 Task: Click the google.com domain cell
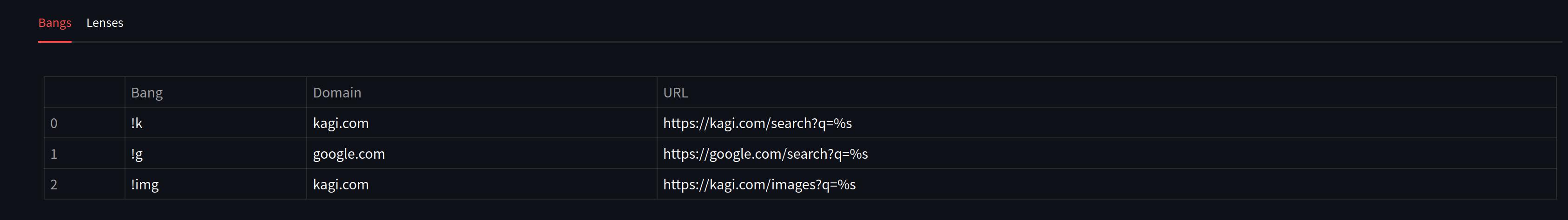click(349, 154)
